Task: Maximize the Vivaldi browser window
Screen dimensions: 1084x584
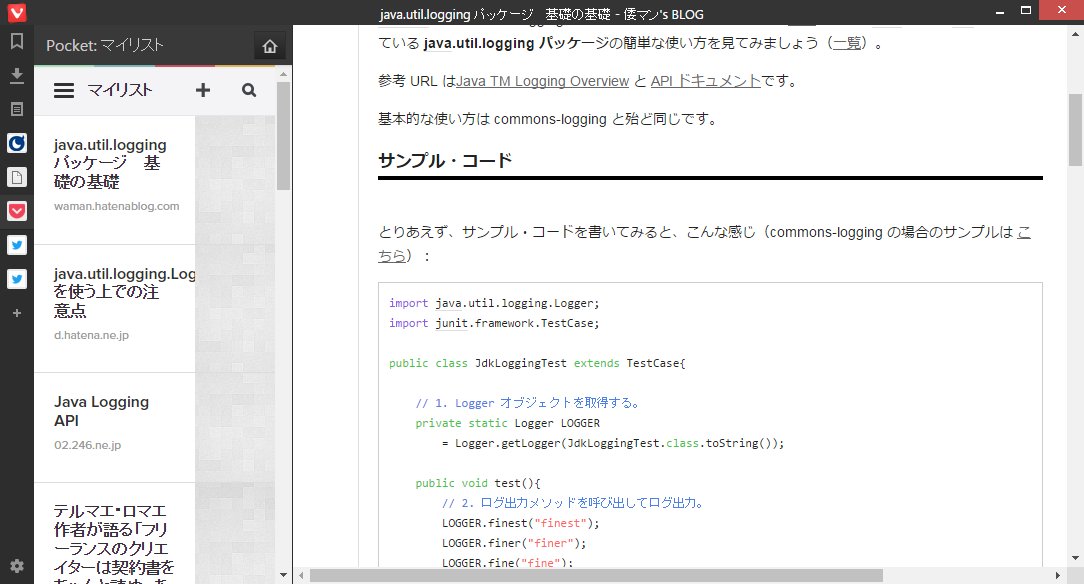Action: 1026,11
